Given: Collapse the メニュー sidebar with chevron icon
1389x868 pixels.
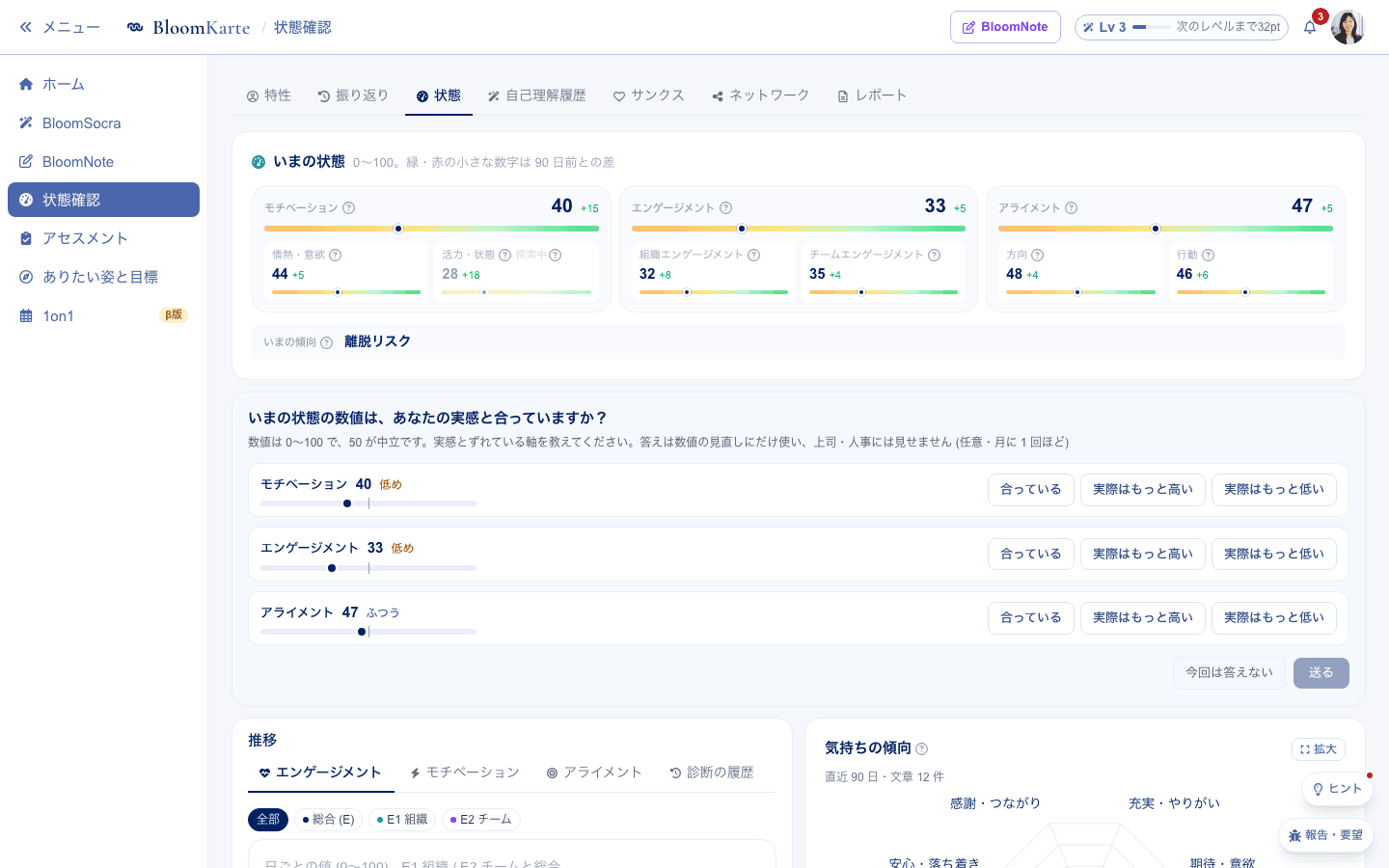Looking at the screenshot, I should tap(26, 27).
